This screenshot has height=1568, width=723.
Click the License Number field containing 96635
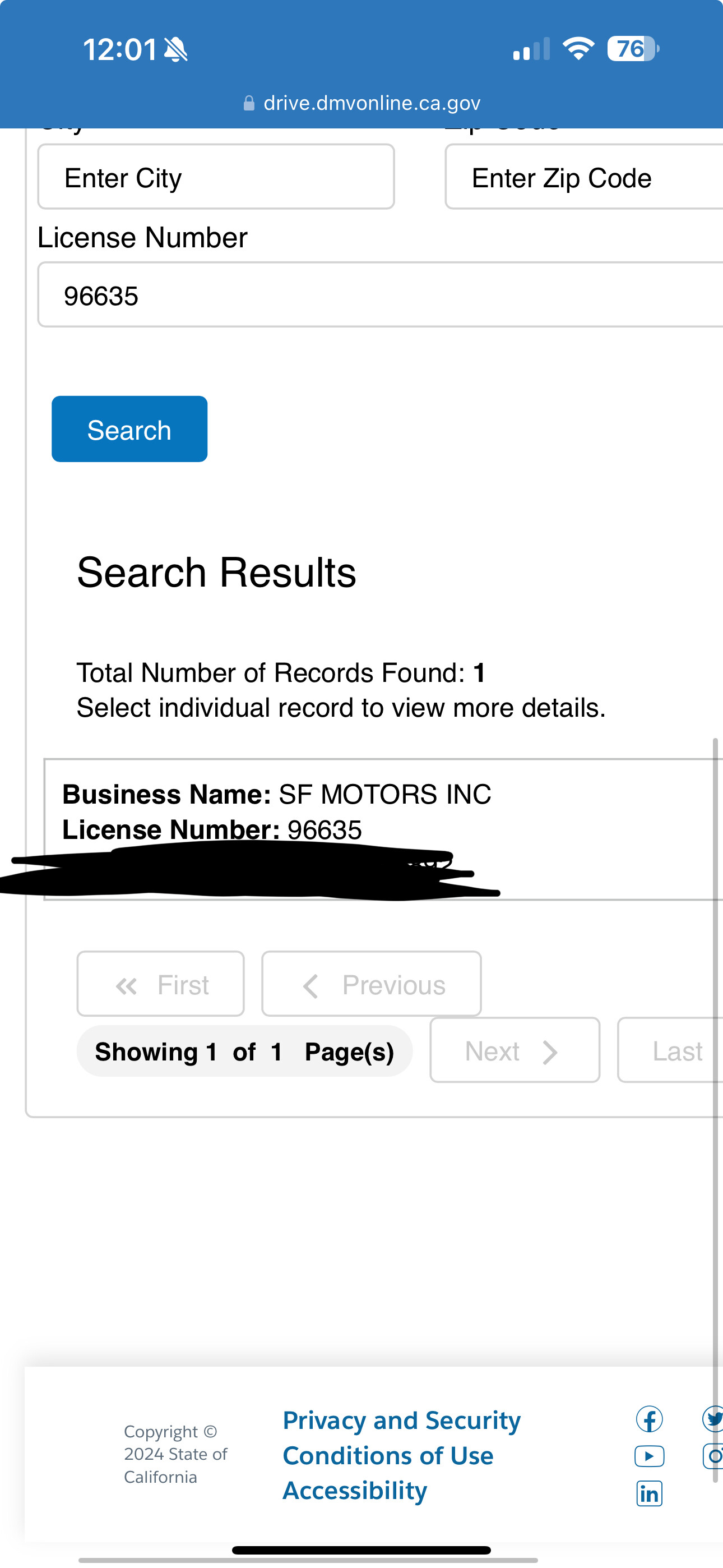381,295
